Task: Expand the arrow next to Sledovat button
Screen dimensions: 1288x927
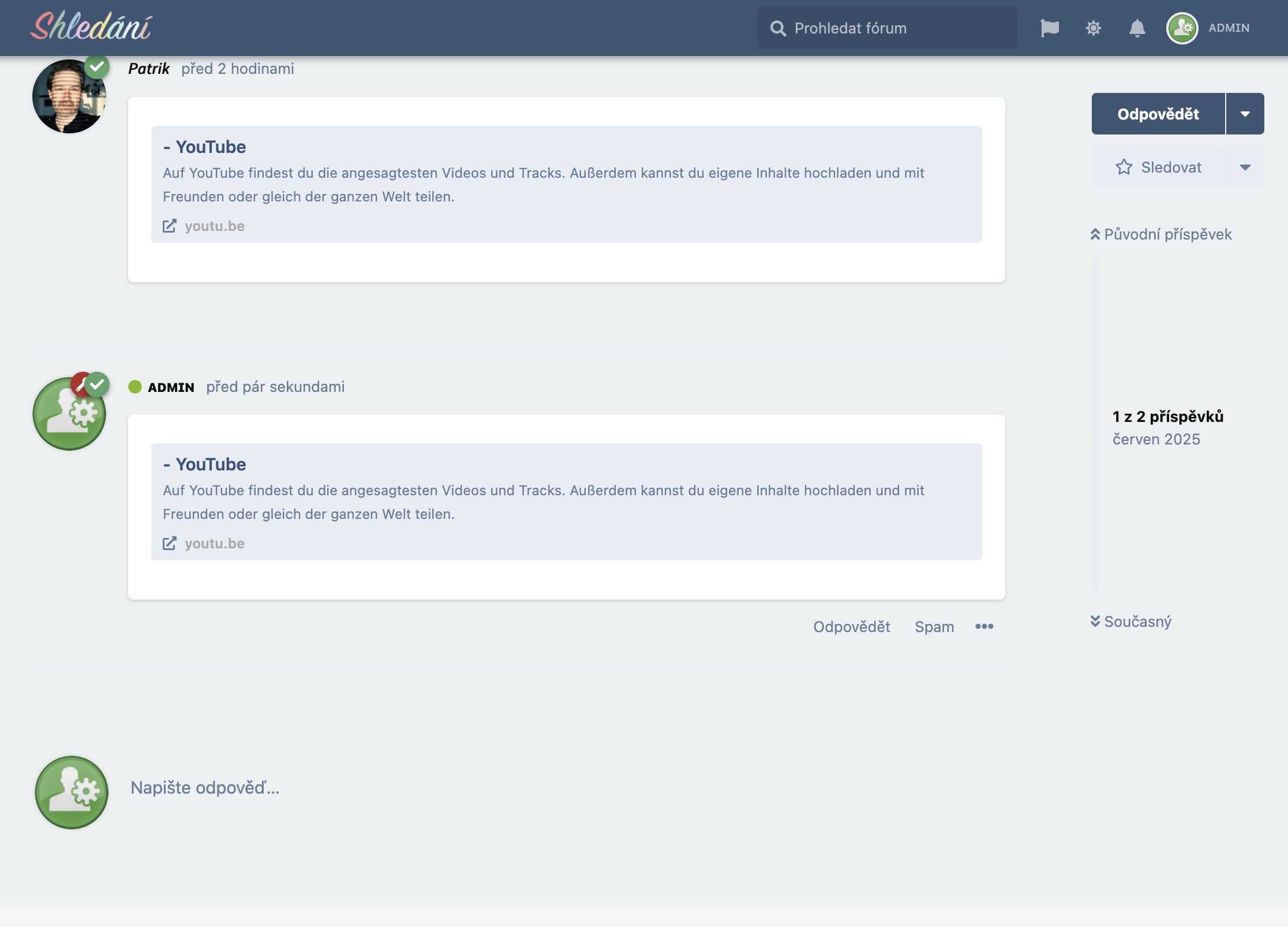Action: pyautogui.click(x=1245, y=167)
